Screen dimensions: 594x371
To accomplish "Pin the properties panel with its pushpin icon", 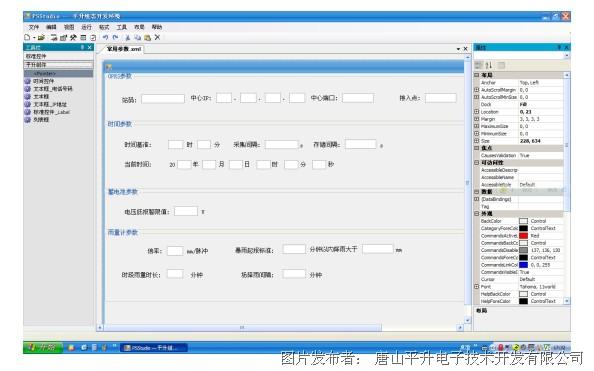I will 559,47.
